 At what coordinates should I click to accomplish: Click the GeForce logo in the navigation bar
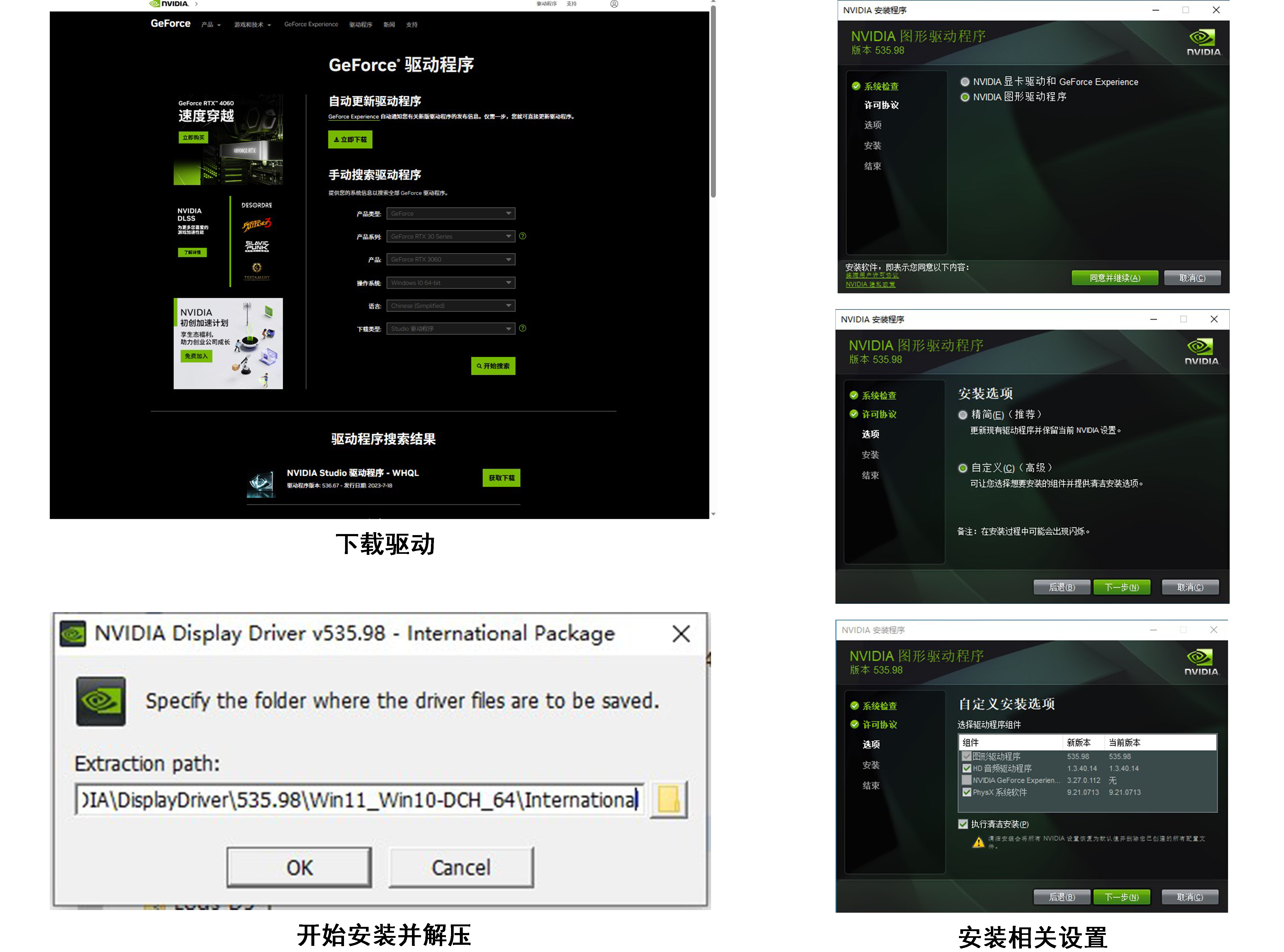pos(171,24)
